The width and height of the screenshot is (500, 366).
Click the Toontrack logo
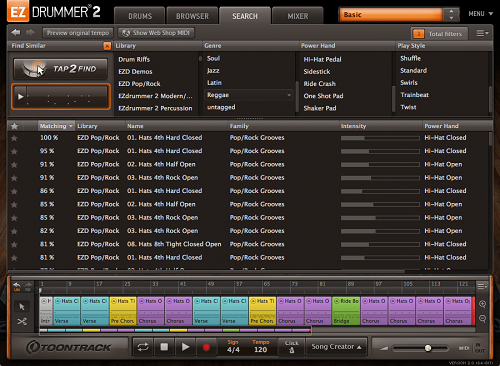pos(69,347)
